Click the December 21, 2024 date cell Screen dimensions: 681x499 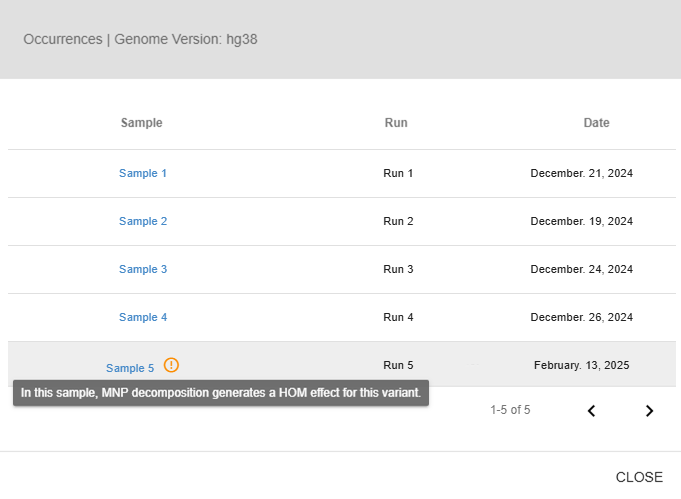581,173
